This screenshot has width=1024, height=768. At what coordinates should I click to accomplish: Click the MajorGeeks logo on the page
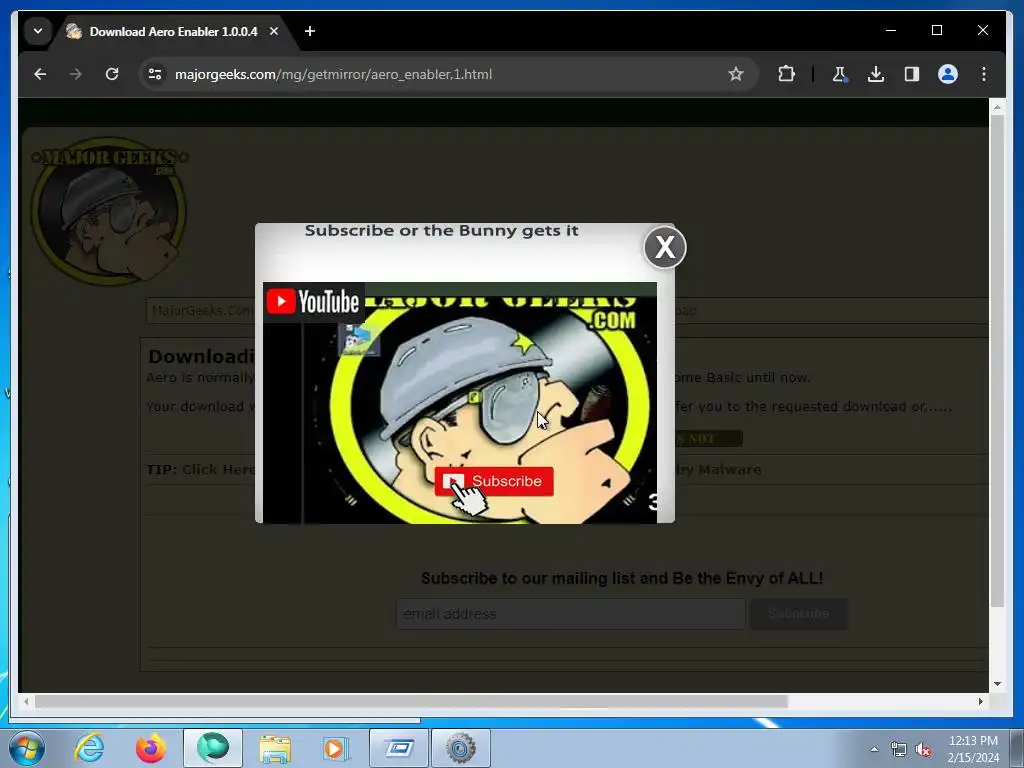(x=109, y=210)
